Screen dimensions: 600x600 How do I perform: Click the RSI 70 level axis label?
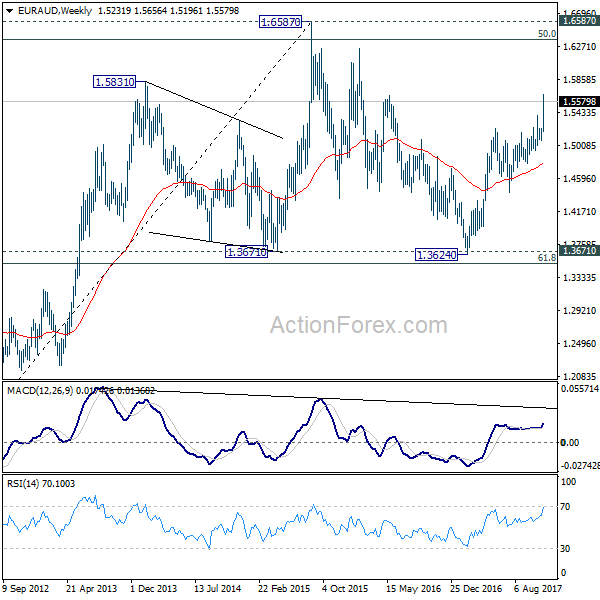tap(565, 507)
